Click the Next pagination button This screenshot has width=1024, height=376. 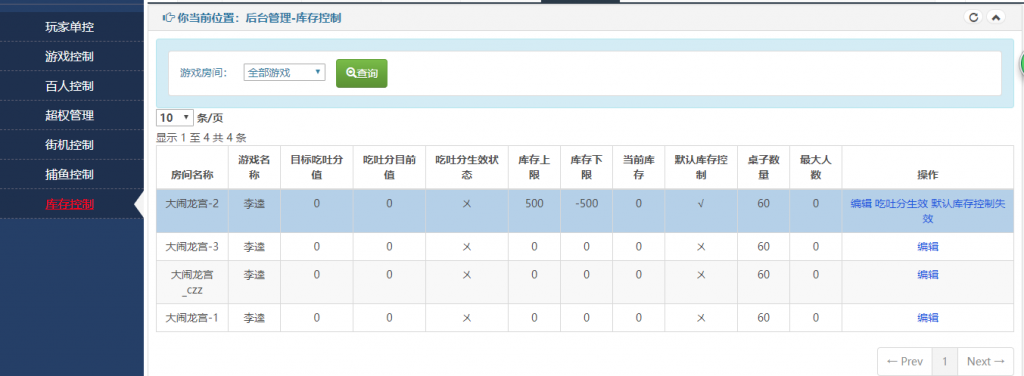tap(985, 362)
